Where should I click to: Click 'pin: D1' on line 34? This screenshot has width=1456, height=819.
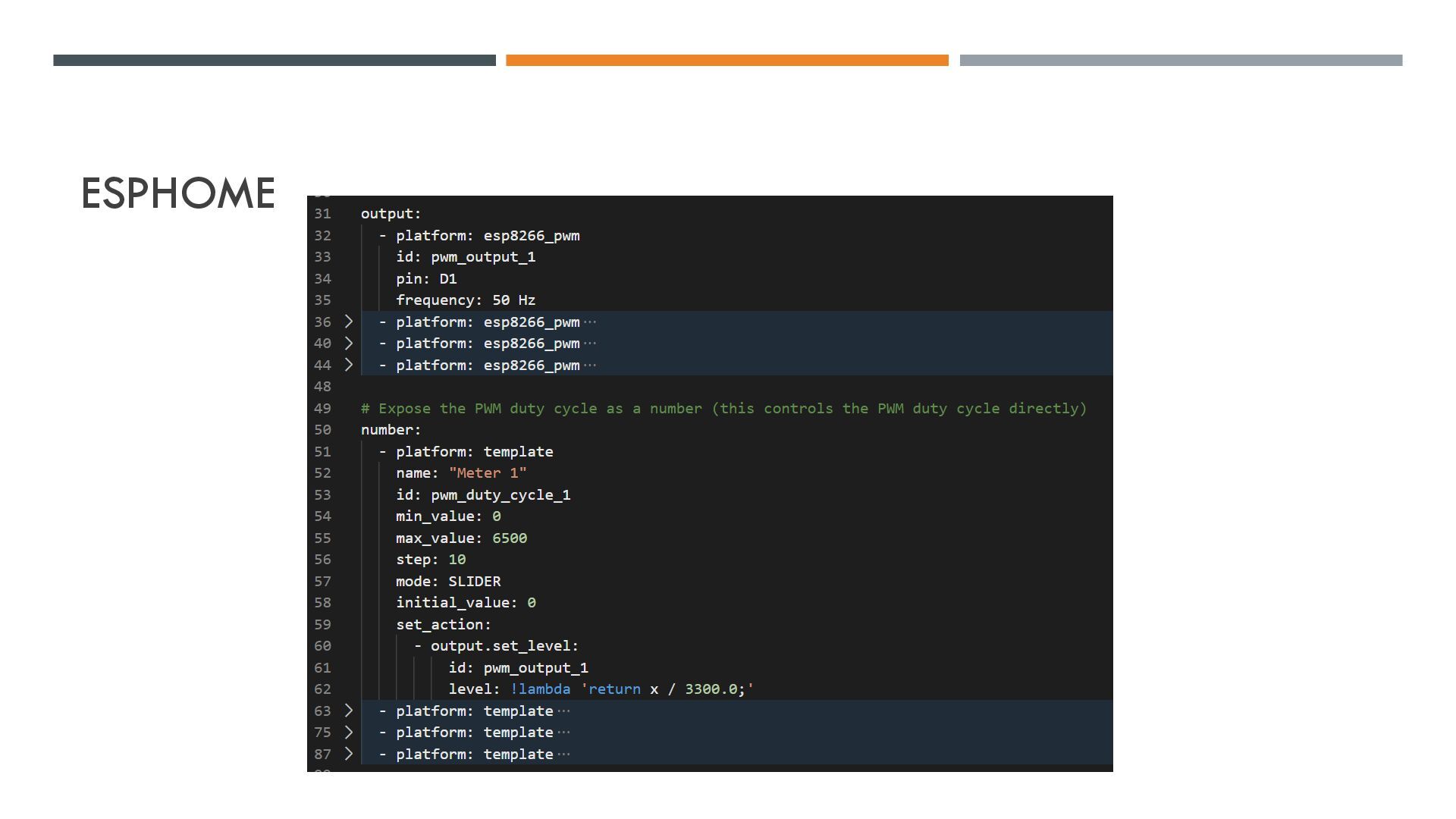click(426, 279)
